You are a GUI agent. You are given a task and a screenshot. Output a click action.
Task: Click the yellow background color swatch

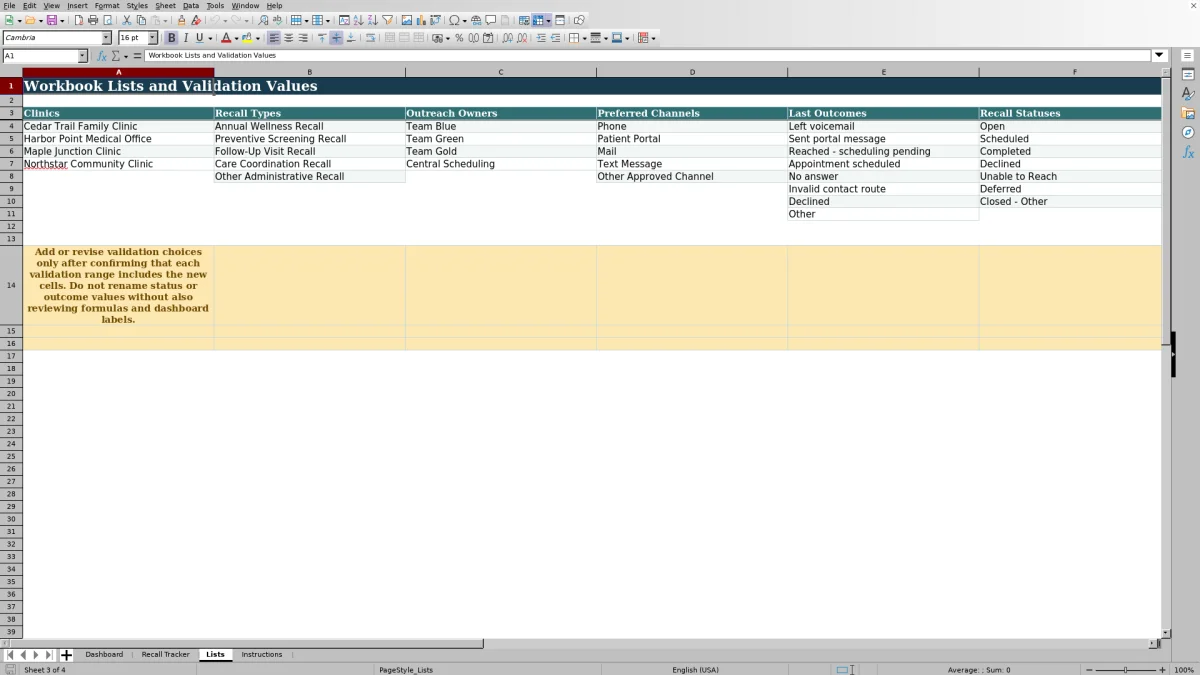pos(248,38)
